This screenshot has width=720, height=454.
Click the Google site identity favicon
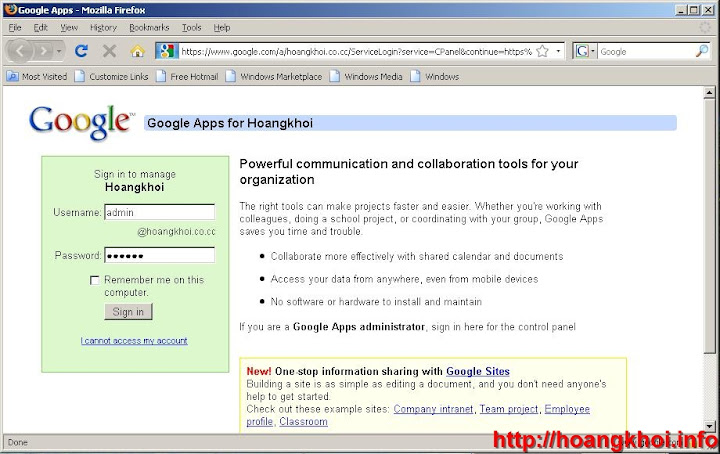[167, 51]
